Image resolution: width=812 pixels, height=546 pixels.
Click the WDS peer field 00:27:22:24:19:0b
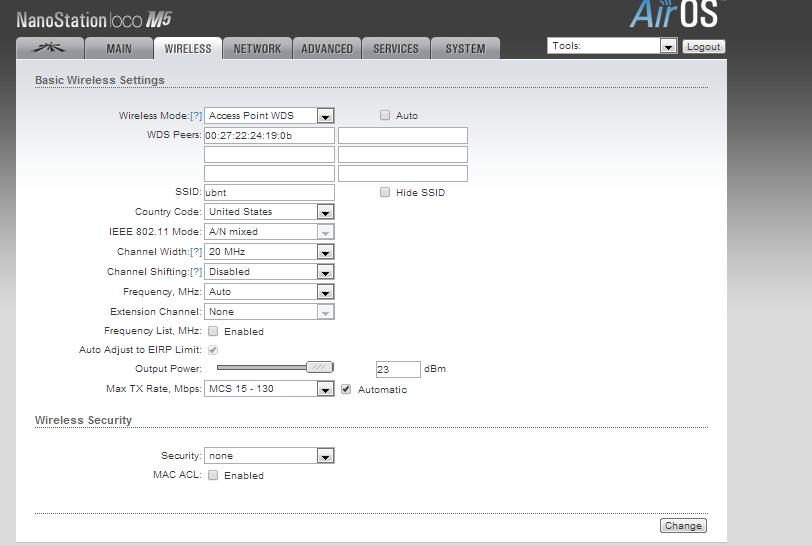[x=269, y=136]
